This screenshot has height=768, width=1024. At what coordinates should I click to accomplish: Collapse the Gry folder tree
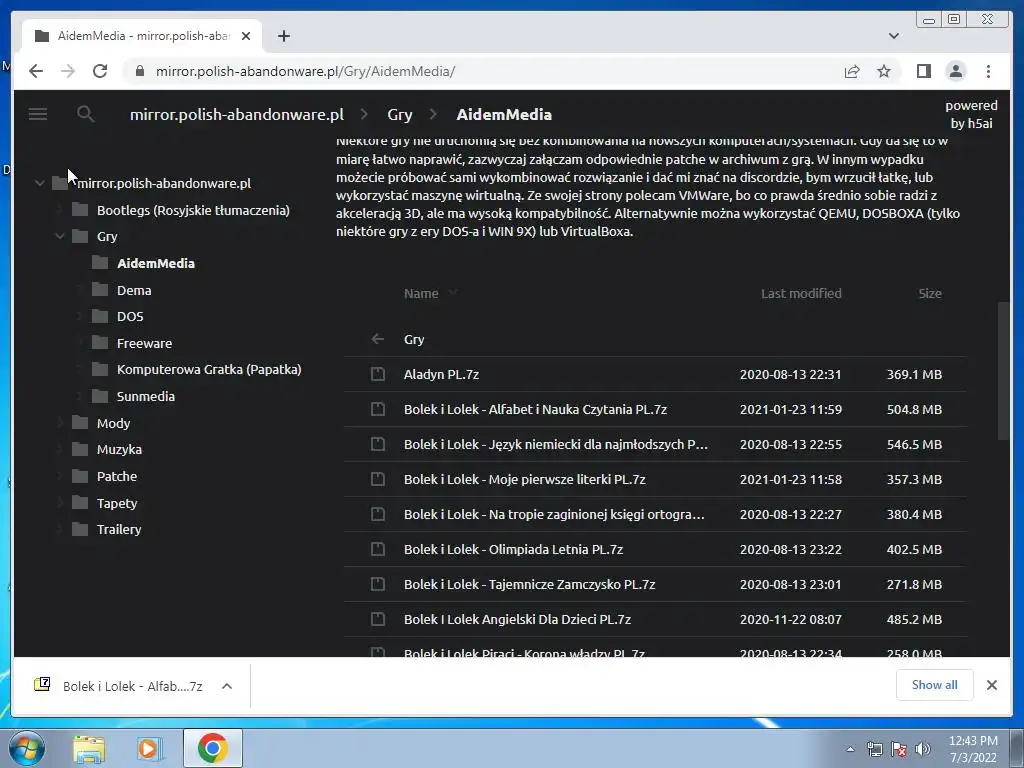[x=59, y=236]
